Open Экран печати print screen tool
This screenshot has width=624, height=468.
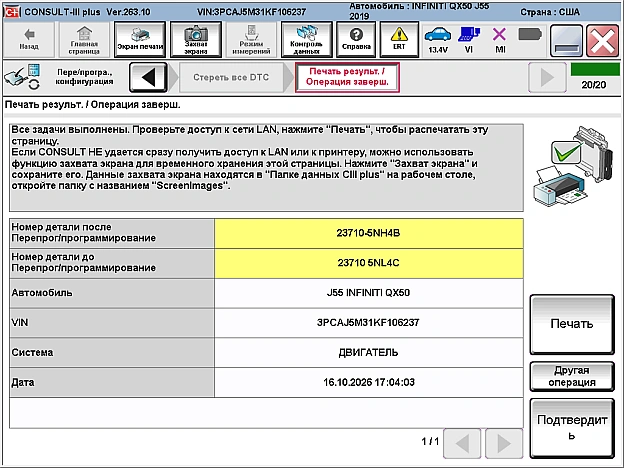pos(140,39)
